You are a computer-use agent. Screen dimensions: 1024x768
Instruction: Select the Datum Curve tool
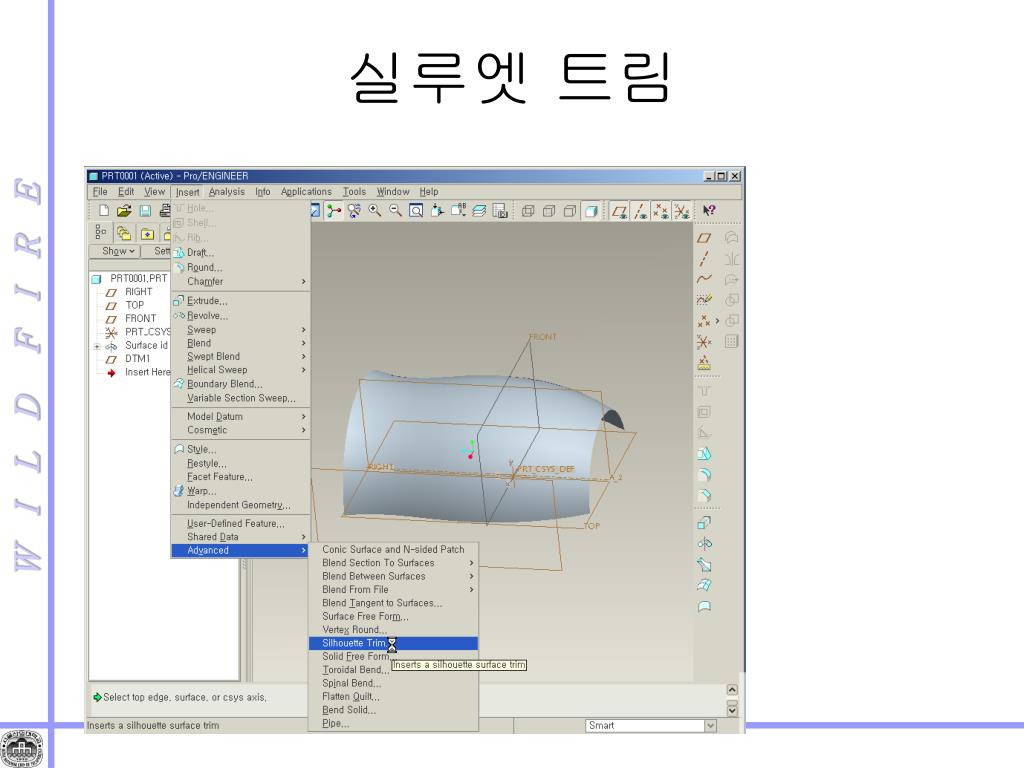703,279
